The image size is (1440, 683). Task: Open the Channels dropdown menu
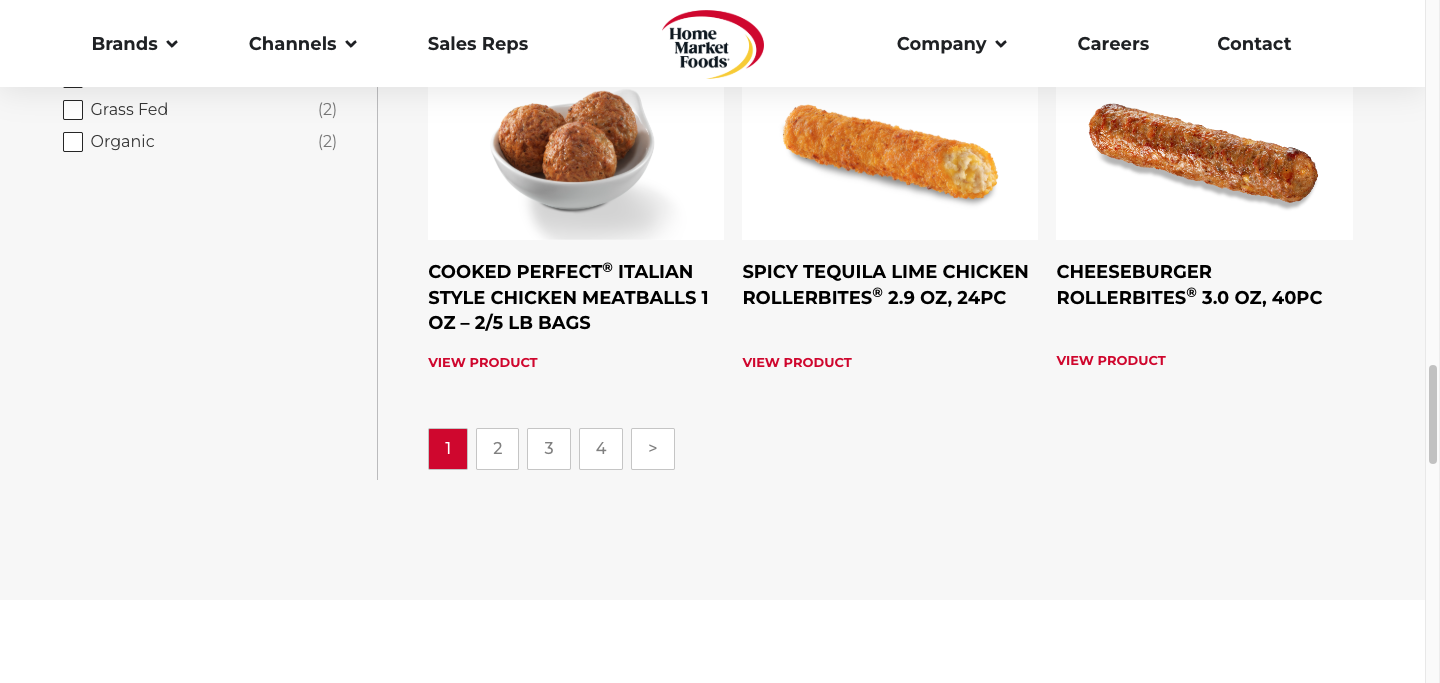[302, 44]
